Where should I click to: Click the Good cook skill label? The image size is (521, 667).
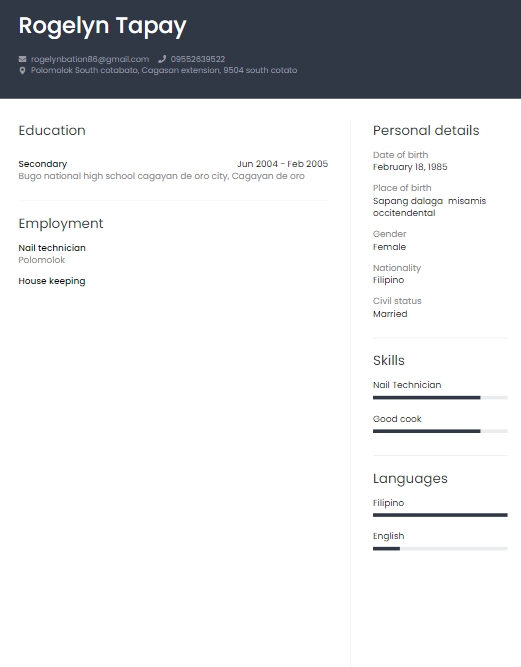[x=397, y=419]
